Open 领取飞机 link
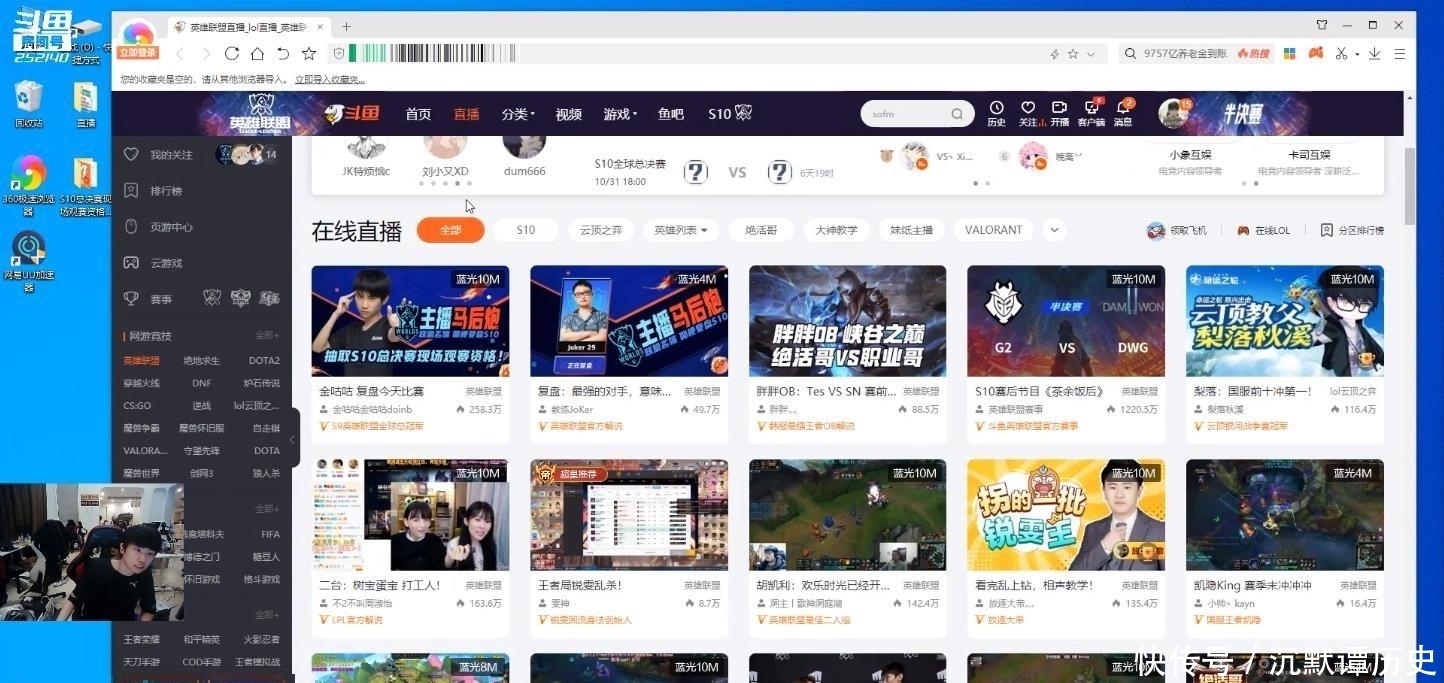Viewport: 1444px width, 683px height. (x=1177, y=231)
